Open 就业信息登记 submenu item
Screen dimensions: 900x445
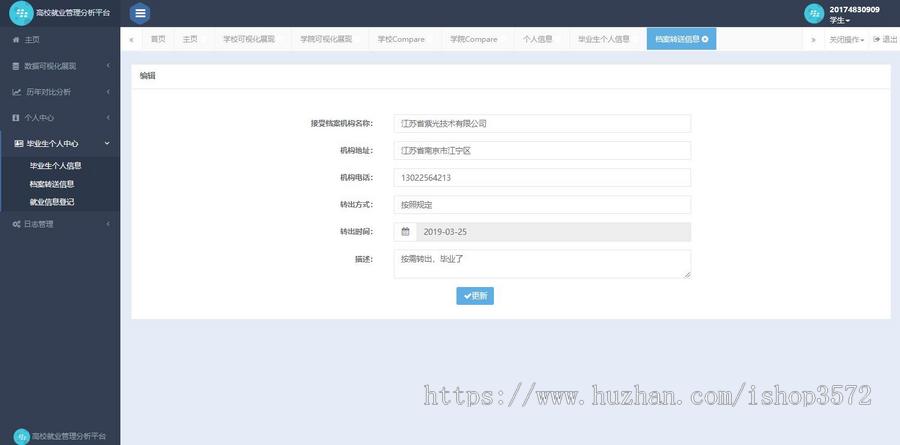tap(52, 202)
